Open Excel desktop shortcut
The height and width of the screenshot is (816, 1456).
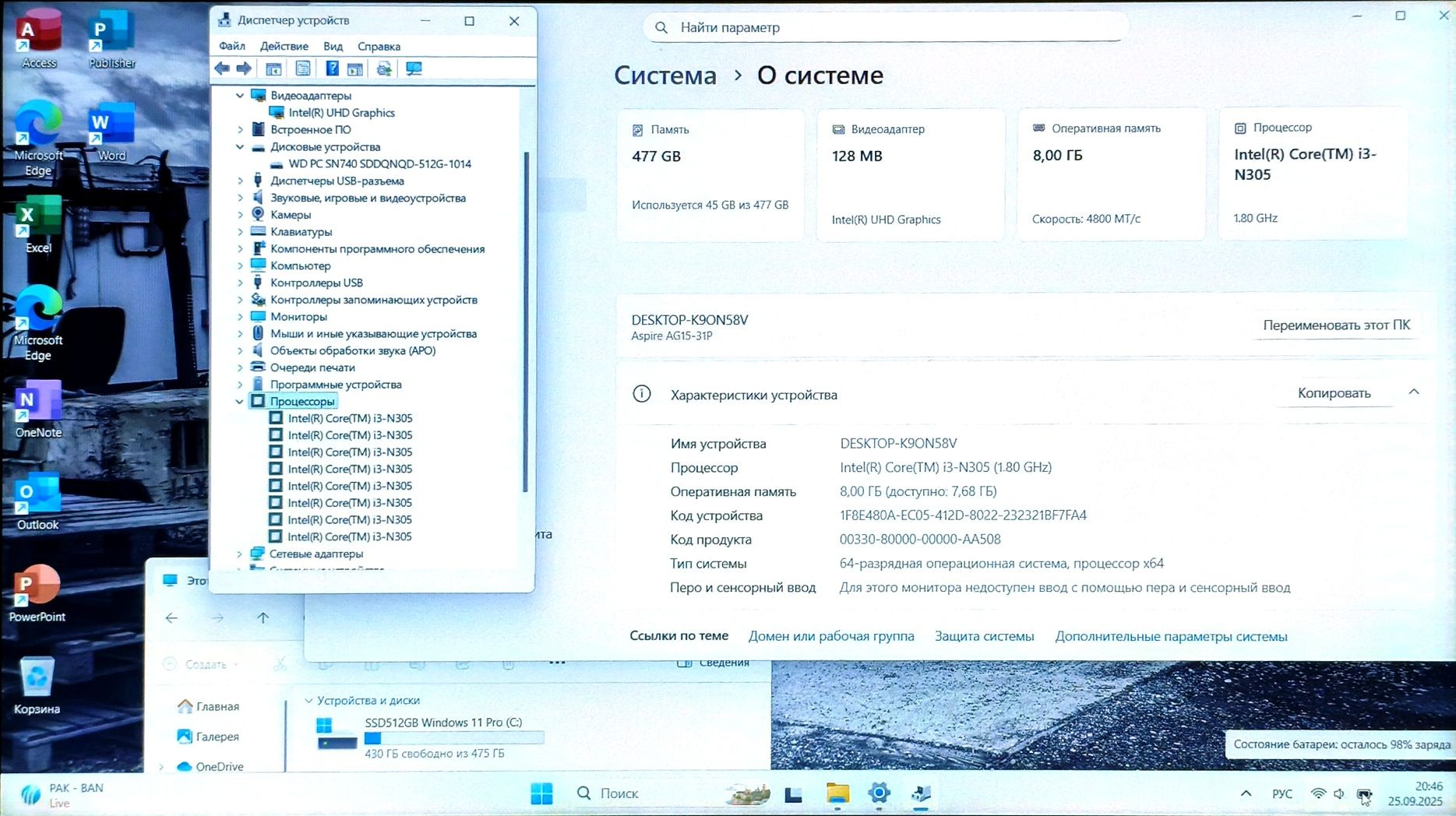pyautogui.click(x=38, y=224)
